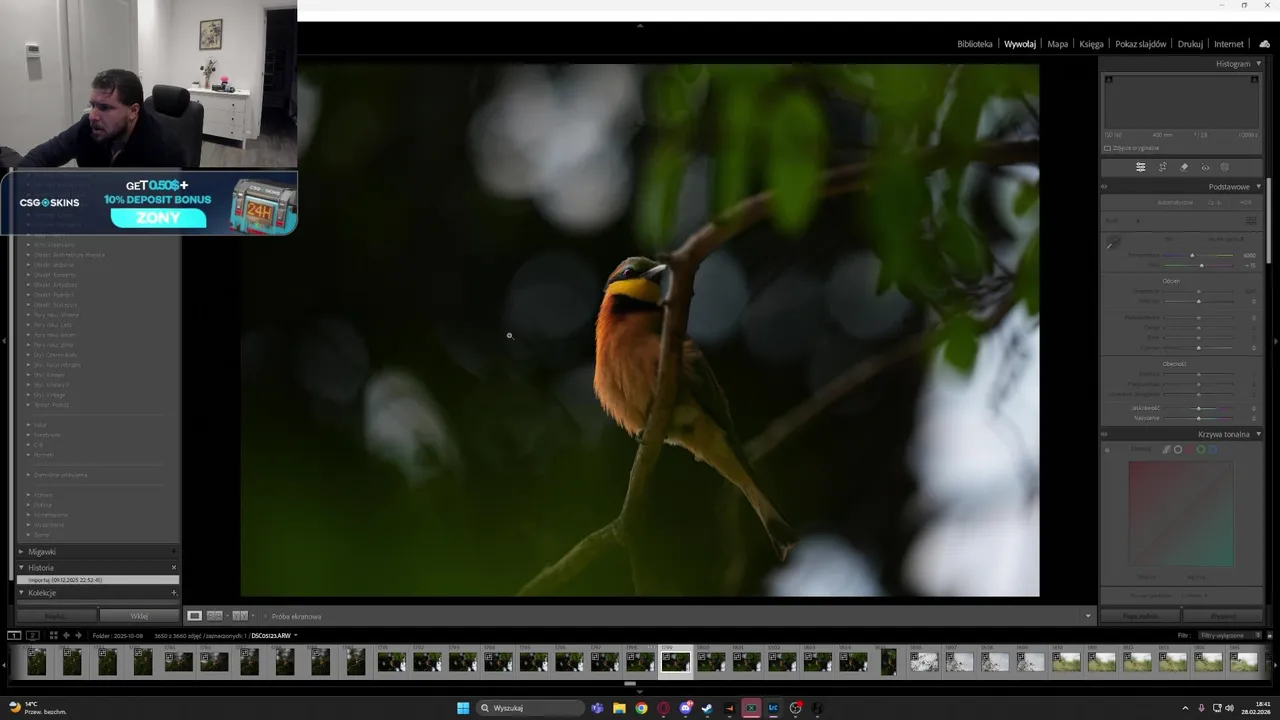Switch to Pokaz slajdów module
The image size is (1280, 720).
(x=1141, y=44)
